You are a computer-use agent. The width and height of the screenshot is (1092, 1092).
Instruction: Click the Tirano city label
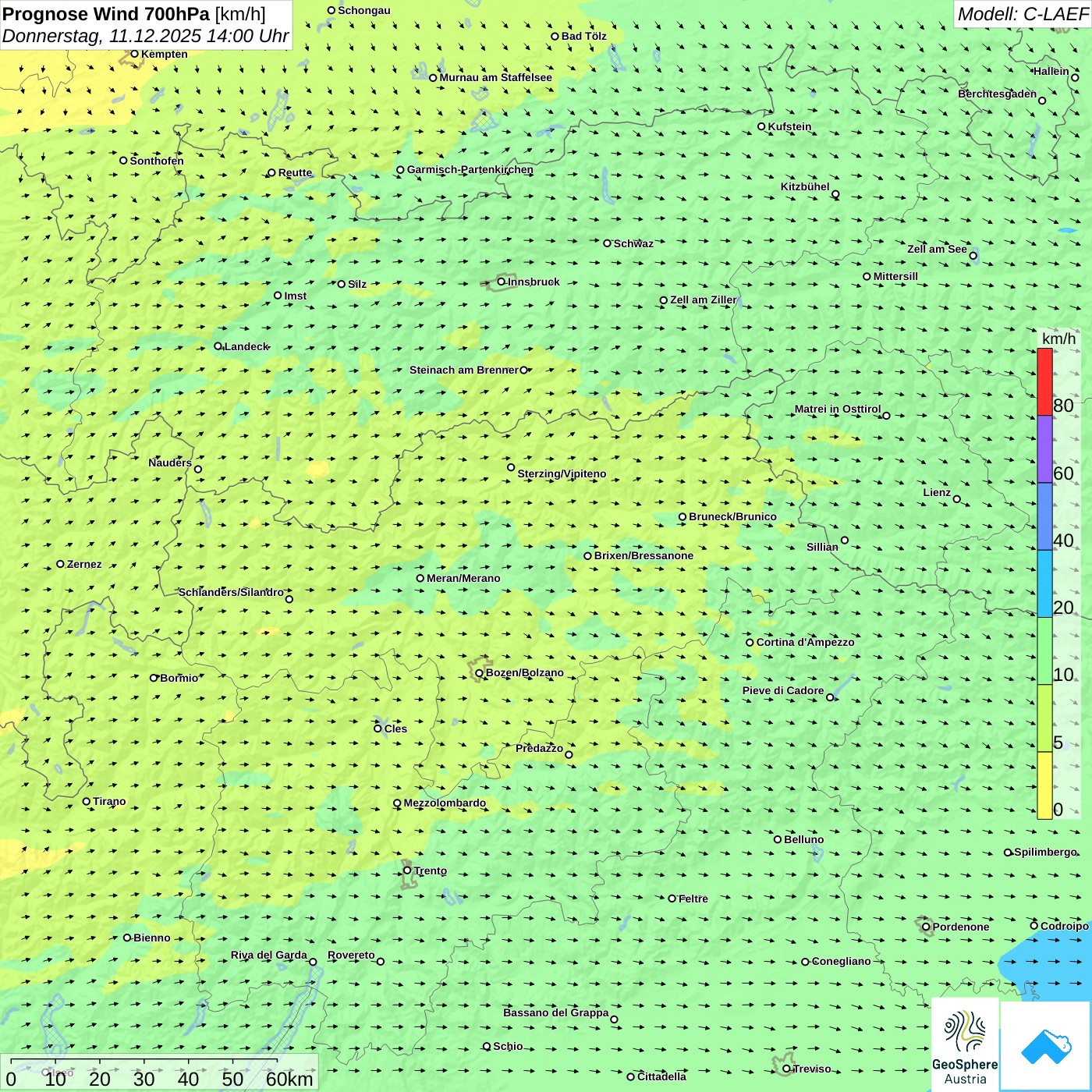tap(109, 801)
